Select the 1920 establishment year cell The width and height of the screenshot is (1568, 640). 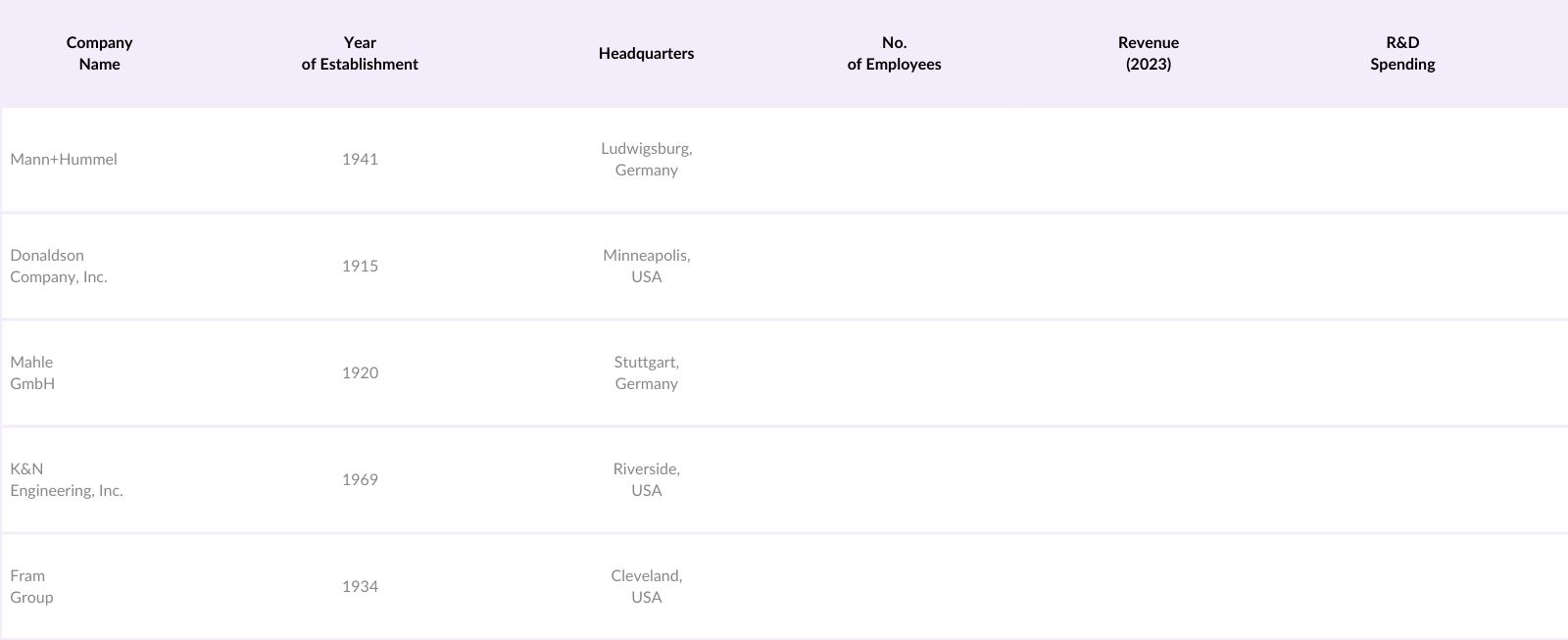click(360, 373)
